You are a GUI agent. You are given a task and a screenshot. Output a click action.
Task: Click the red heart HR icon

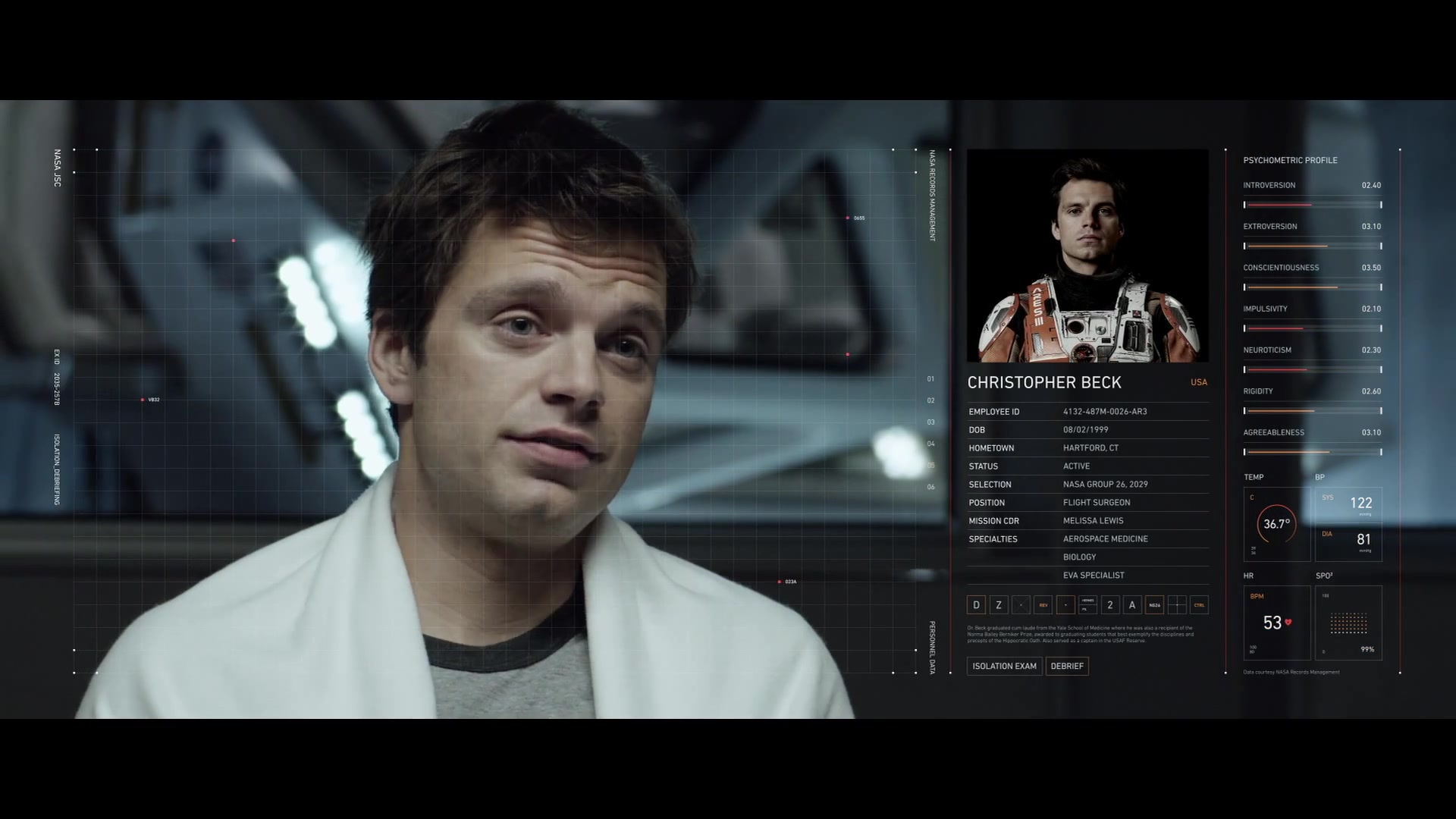pos(1288,623)
